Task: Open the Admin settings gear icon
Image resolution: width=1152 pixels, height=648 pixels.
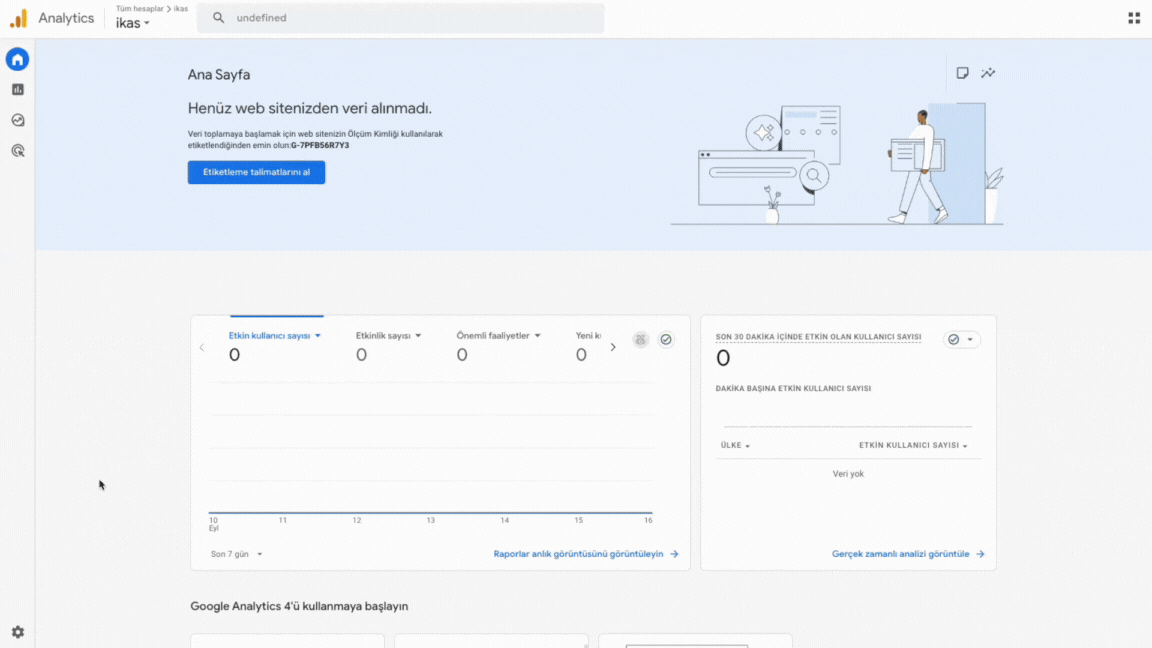Action: pos(17,632)
